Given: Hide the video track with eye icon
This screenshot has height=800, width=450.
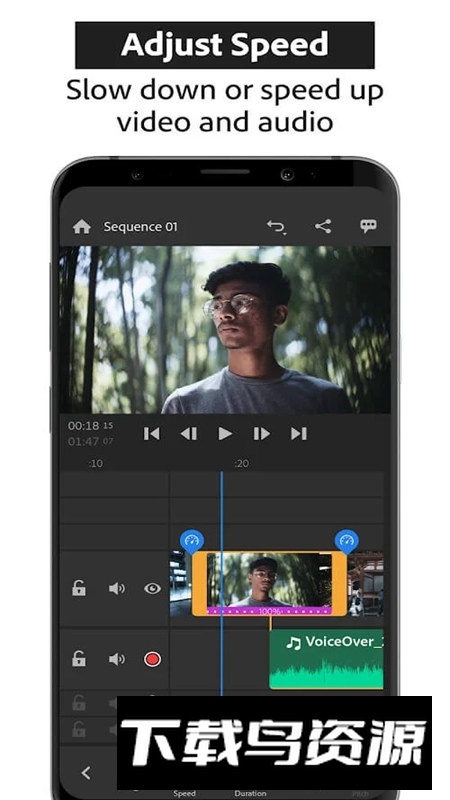Looking at the screenshot, I should coord(152,589).
